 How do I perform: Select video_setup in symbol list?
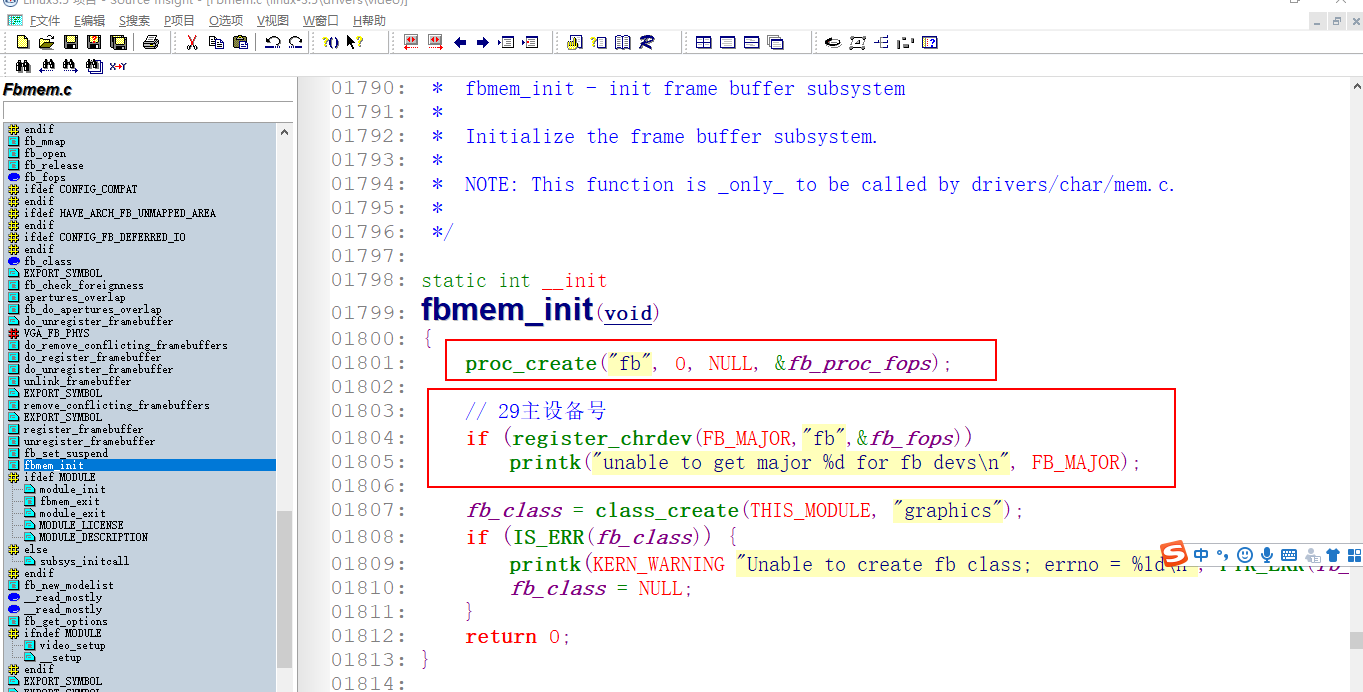coord(71,645)
